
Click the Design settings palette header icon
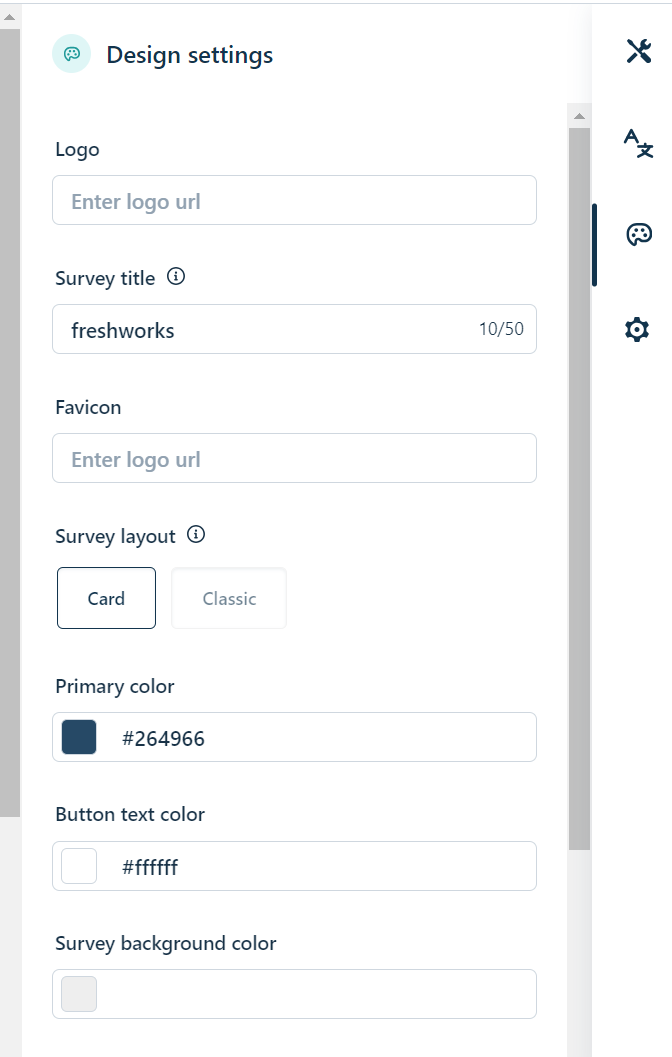coord(71,54)
